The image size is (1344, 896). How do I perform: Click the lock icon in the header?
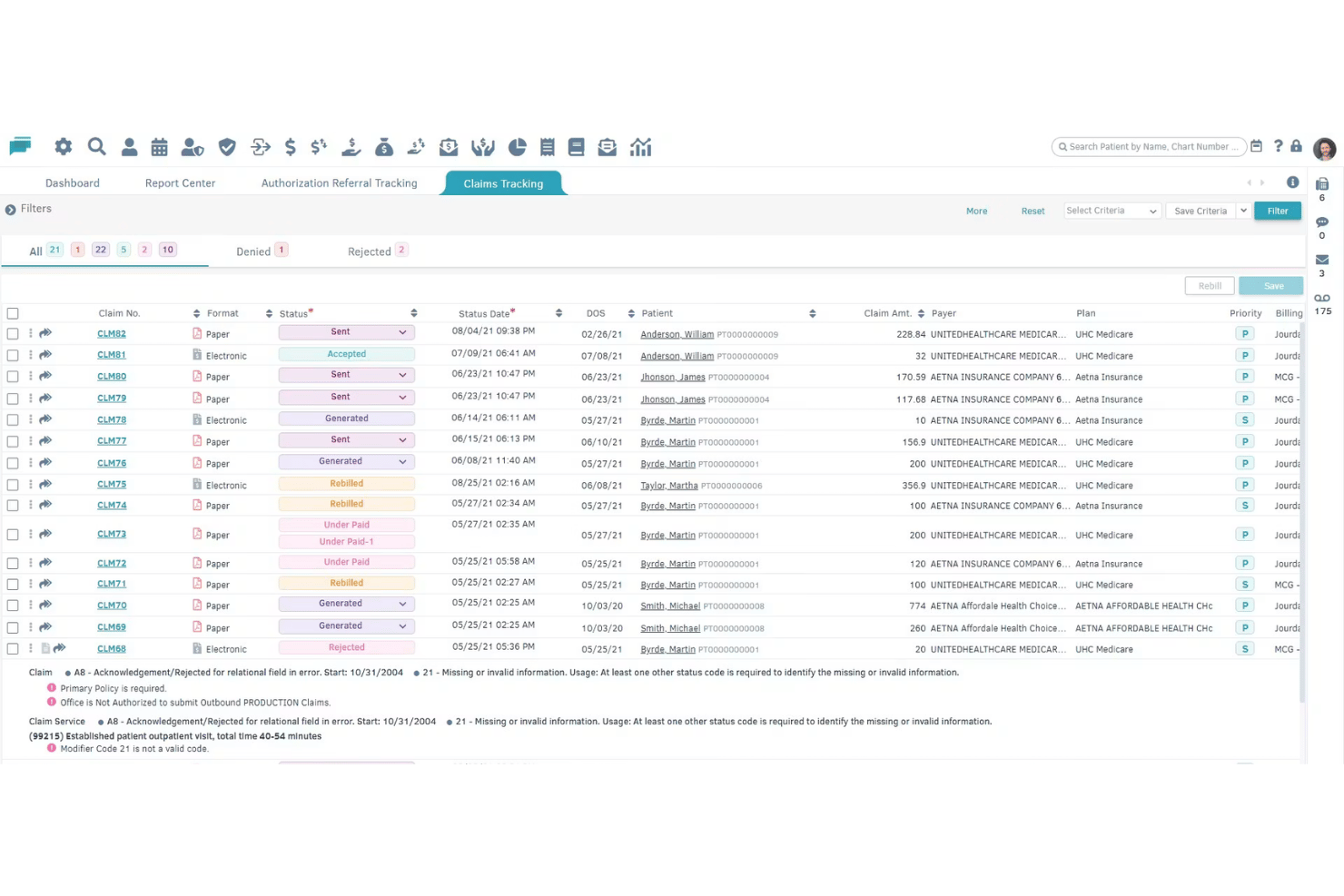pyautogui.click(x=1296, y=146)
